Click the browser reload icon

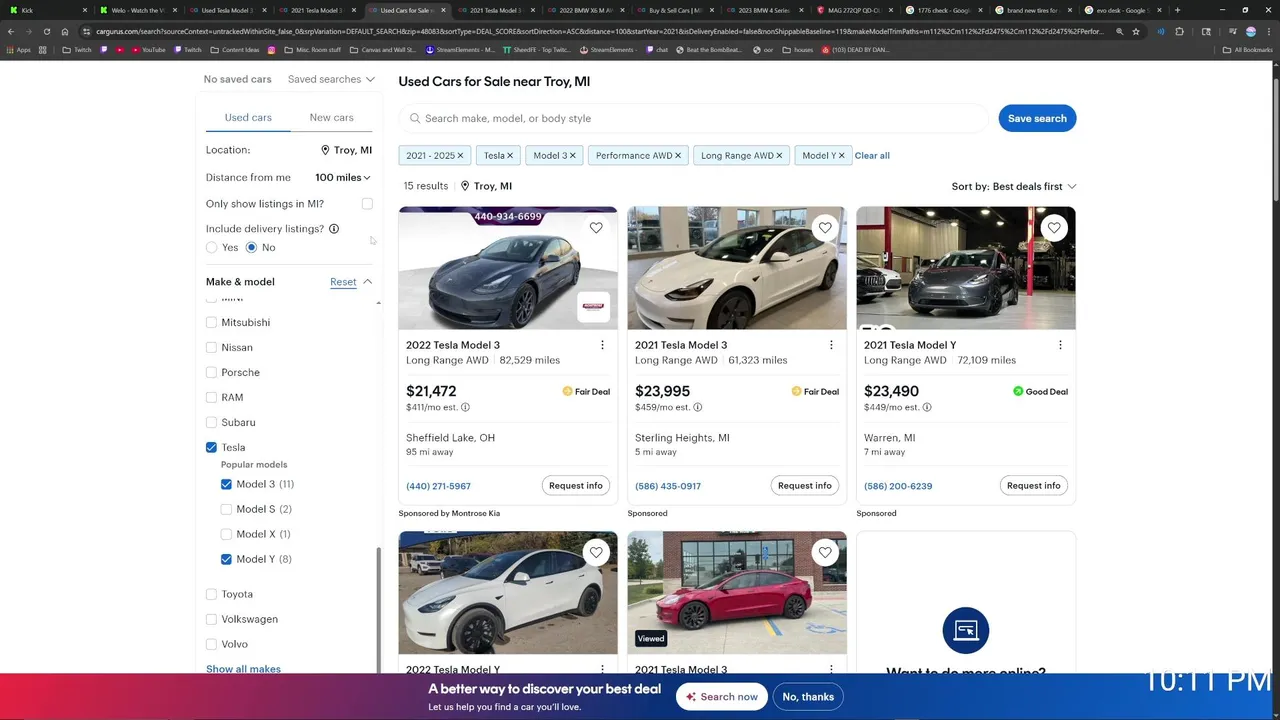tap(47, 31)
